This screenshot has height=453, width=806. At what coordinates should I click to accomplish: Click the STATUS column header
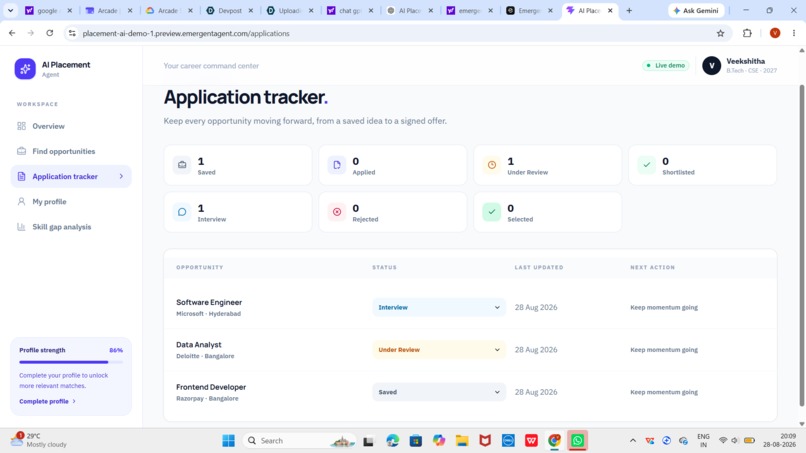[x=384, y=267]
